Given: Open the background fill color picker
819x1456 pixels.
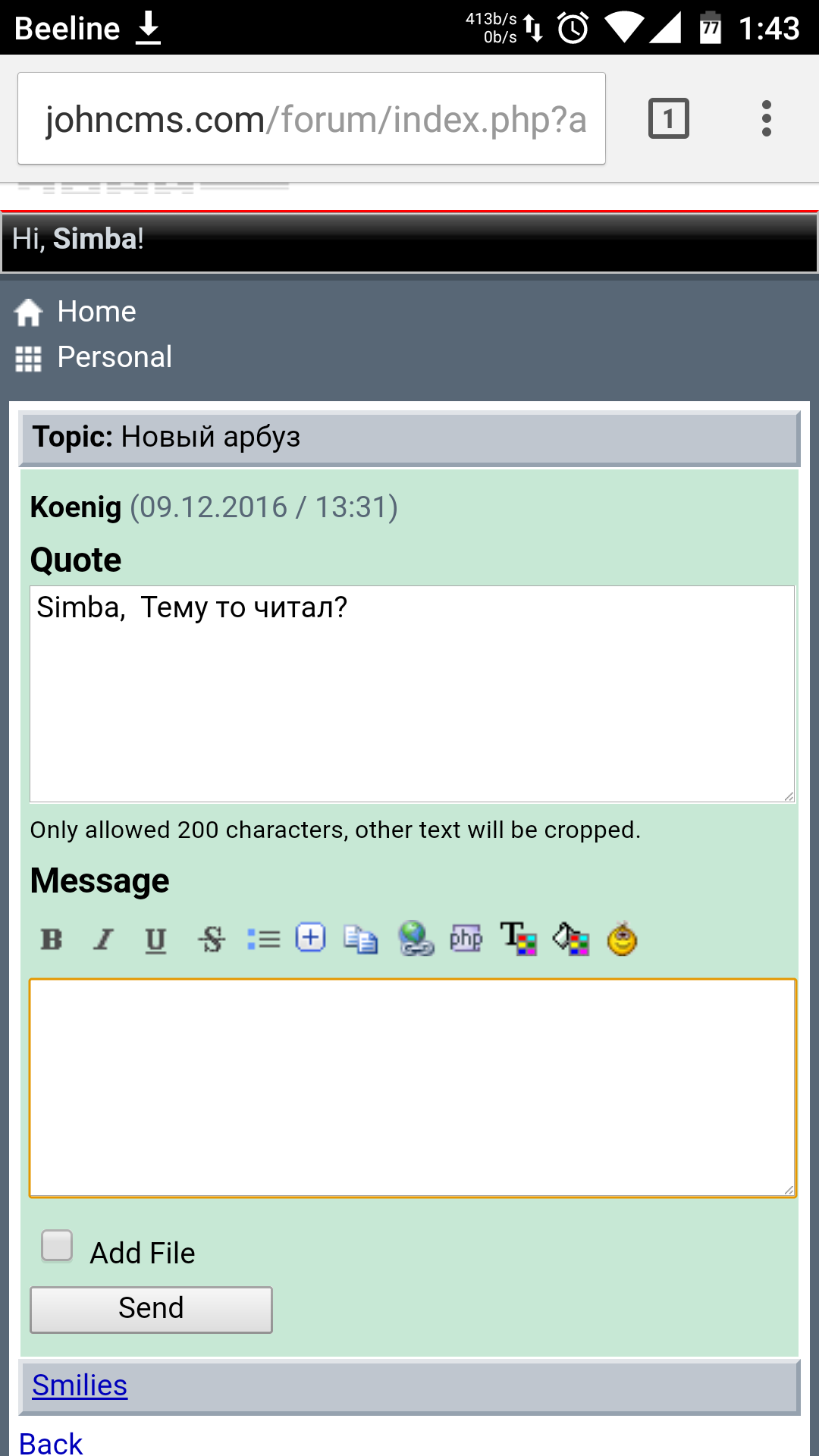Looking at the screenshot, I should coord(571,939).
